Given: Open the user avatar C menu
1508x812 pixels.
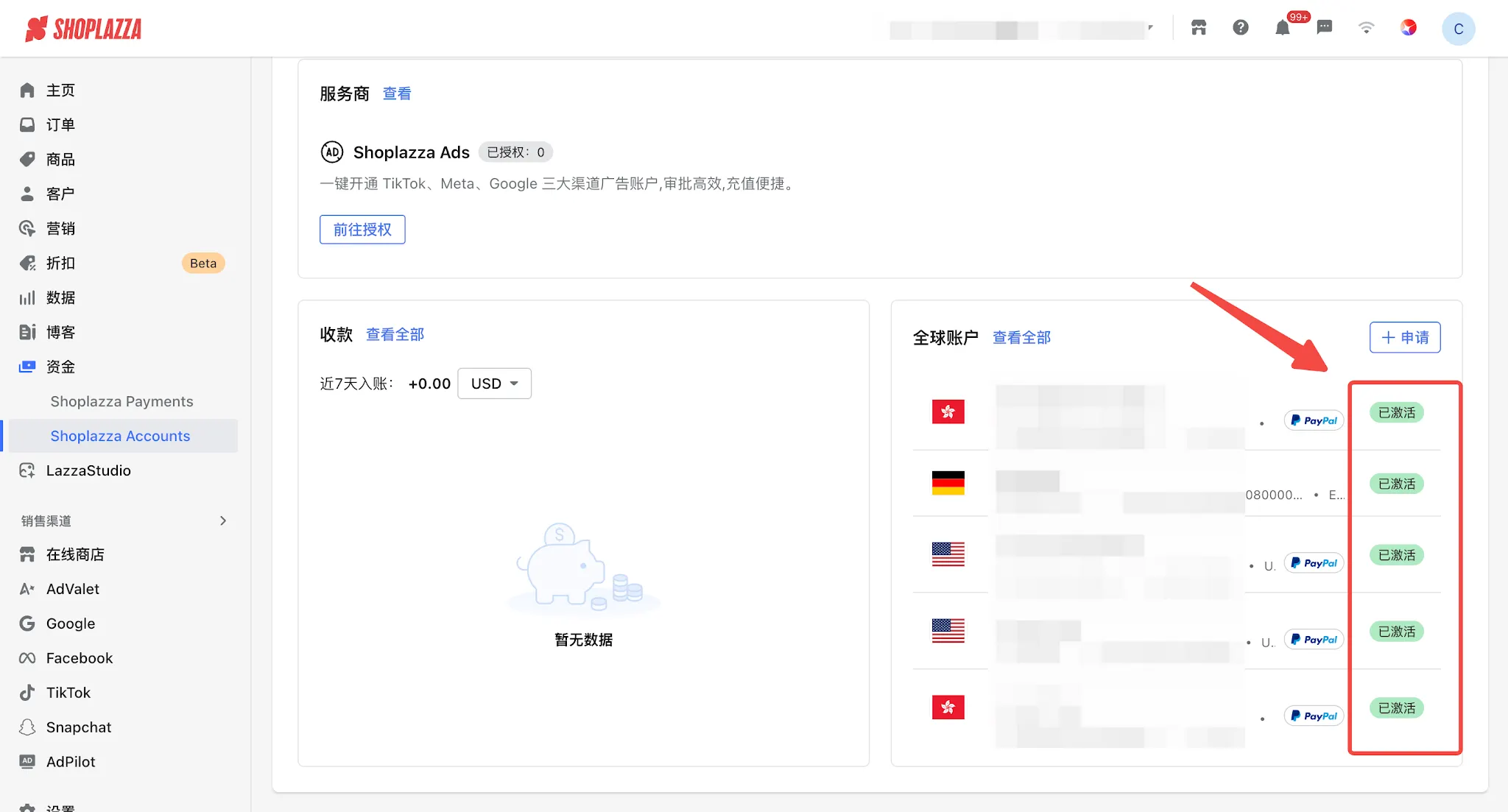Looking at the screenshot, I should coord(1458,29).
